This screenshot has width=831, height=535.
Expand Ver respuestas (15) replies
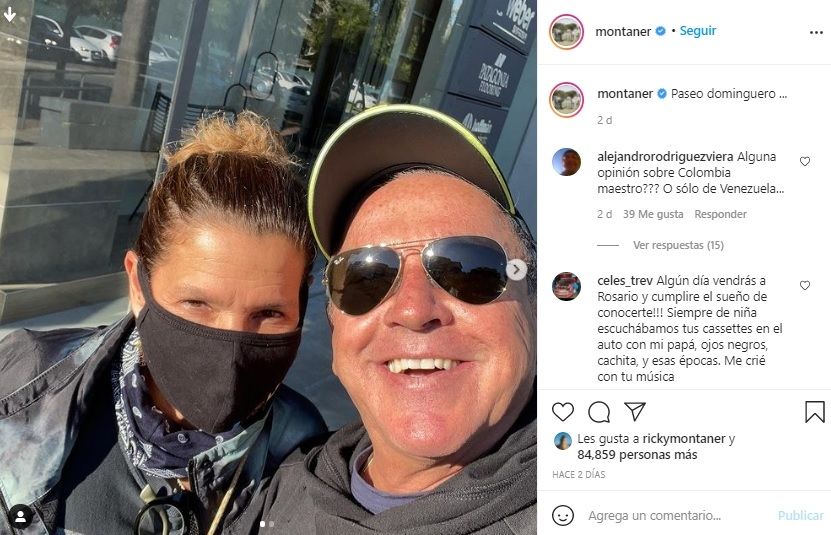(x=678, y=245)
